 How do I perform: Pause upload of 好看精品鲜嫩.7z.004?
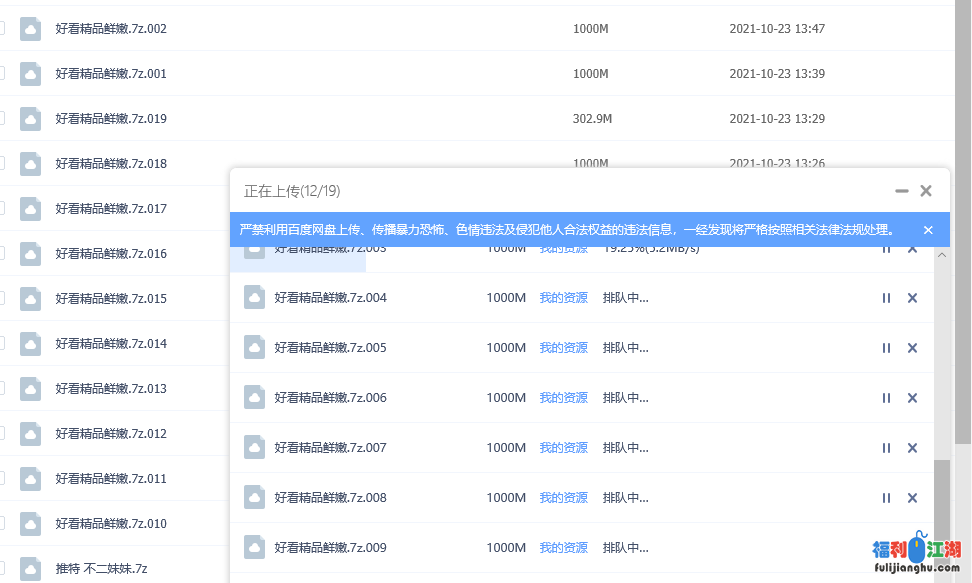click(886, 298)
